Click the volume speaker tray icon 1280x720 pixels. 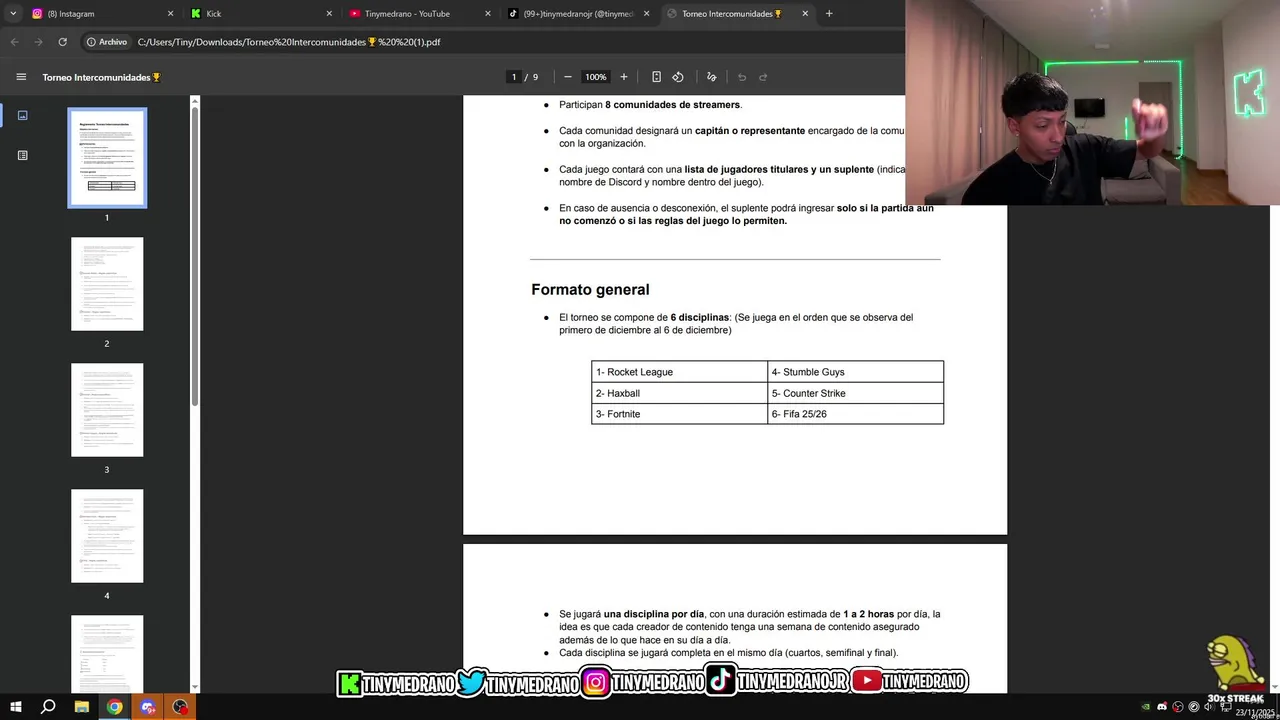coord(1208,707)
